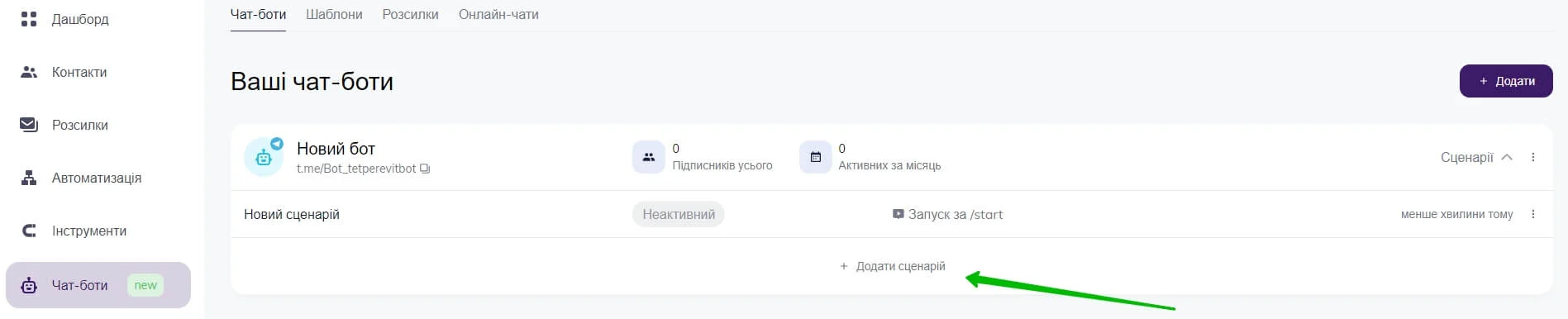Click the 'менше хвилини тому' timestamp
Image resolution: width=1568 pixels, height=319 pixels.
(1456, 214)
